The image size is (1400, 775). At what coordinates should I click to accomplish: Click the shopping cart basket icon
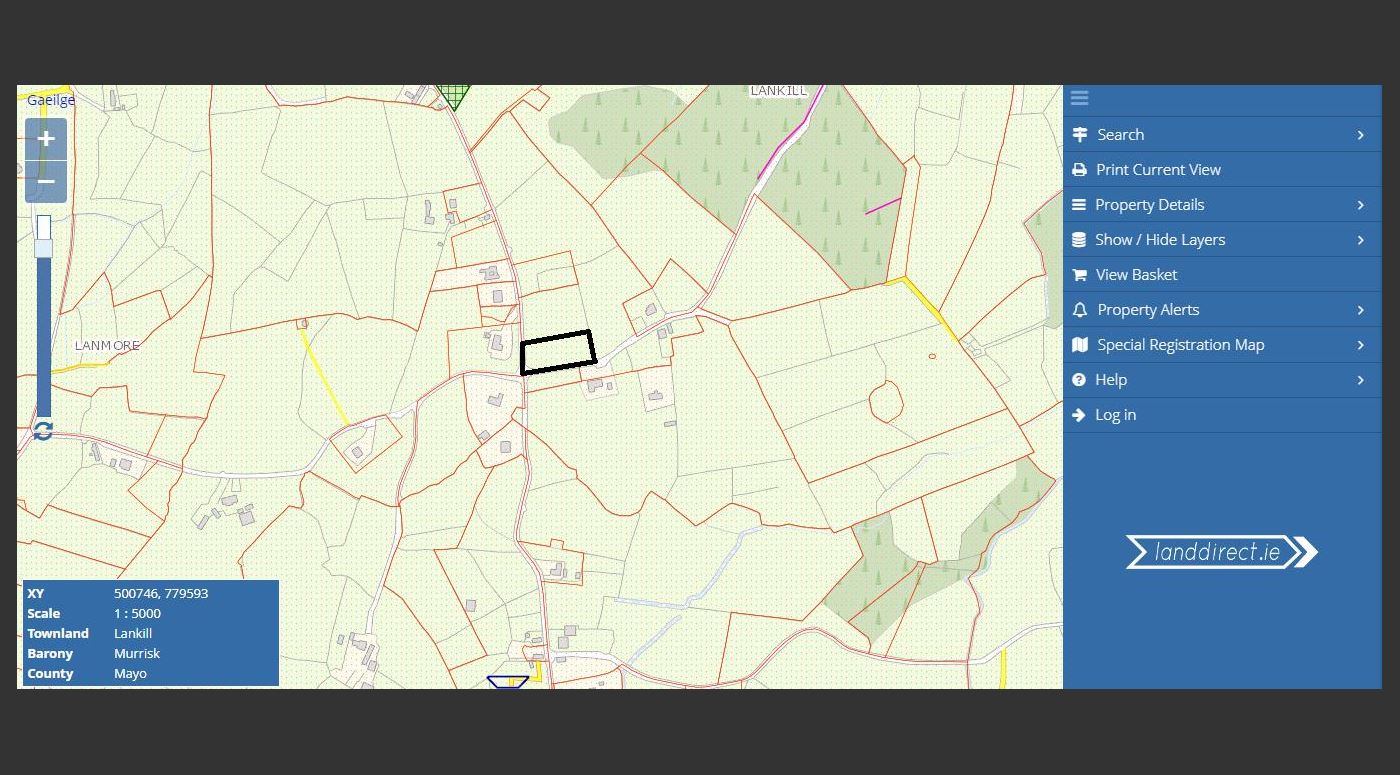[1079, 275]
